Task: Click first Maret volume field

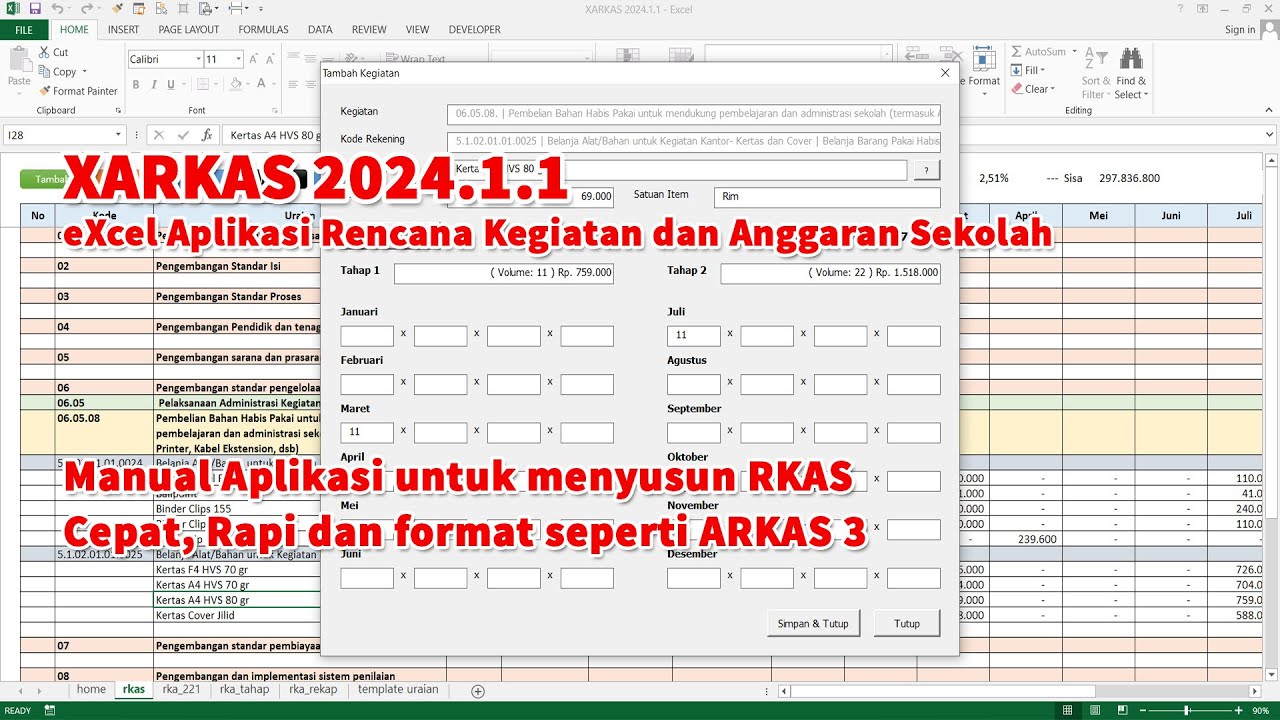Action: [367, 433]
